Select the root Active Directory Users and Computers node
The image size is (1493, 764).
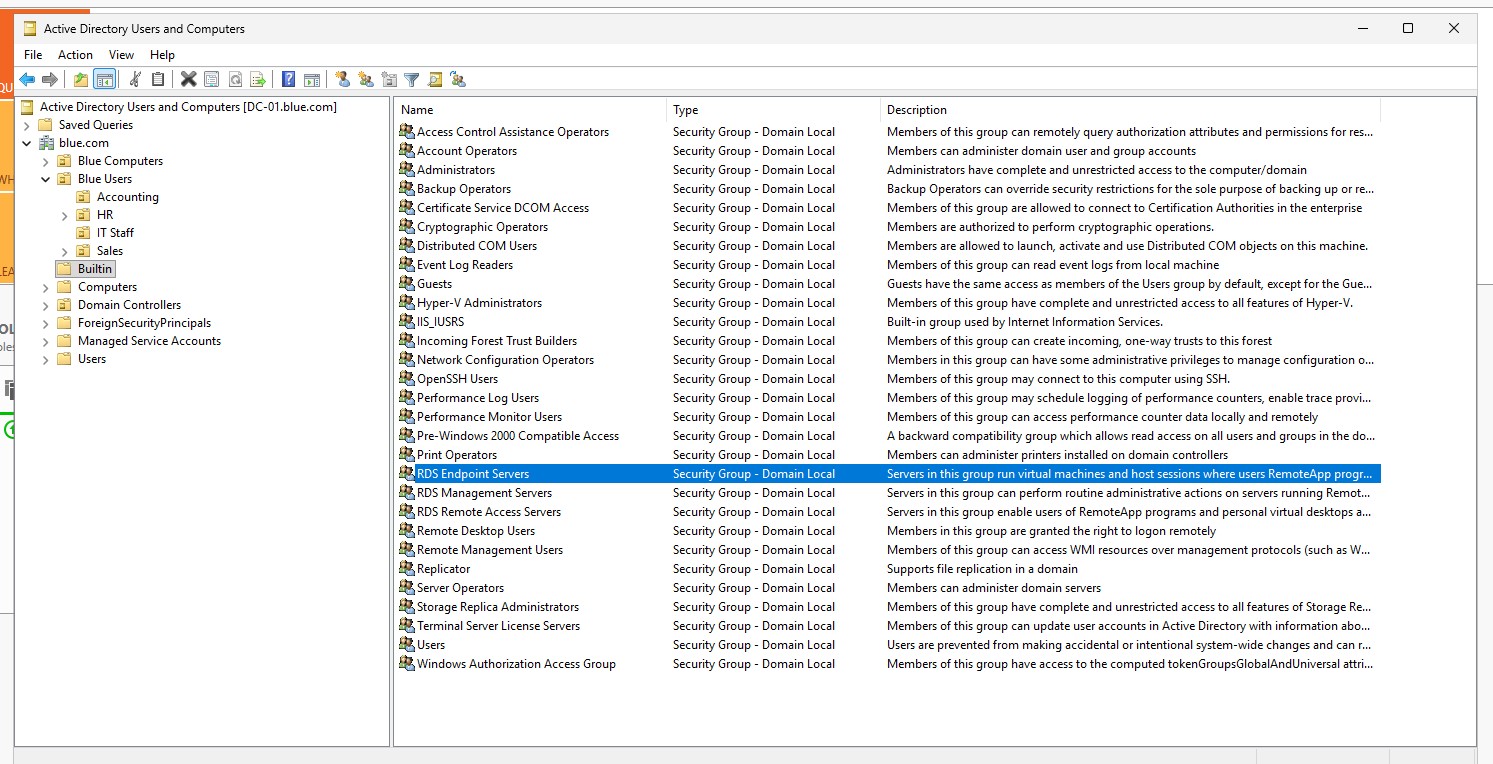(x=188, y=107)
